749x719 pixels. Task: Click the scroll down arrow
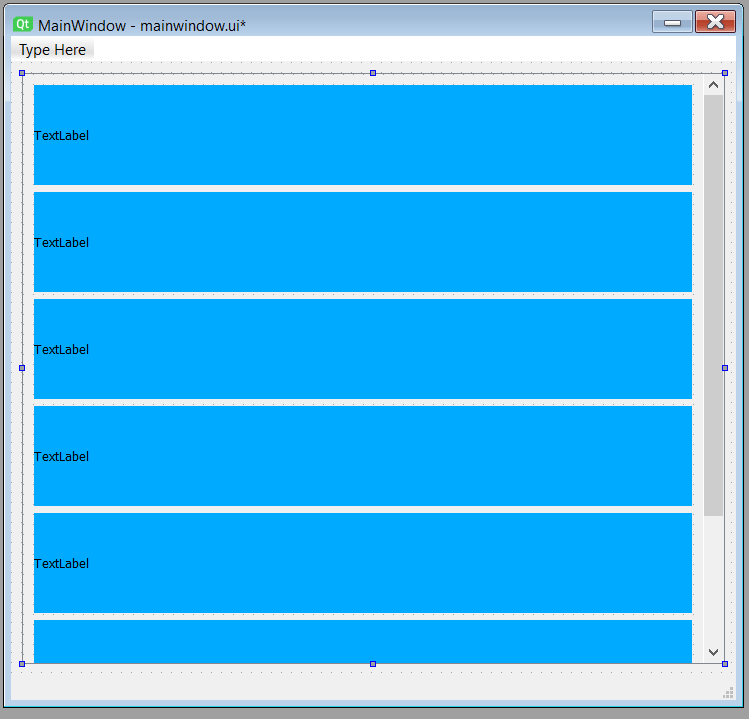pos(713,652)
